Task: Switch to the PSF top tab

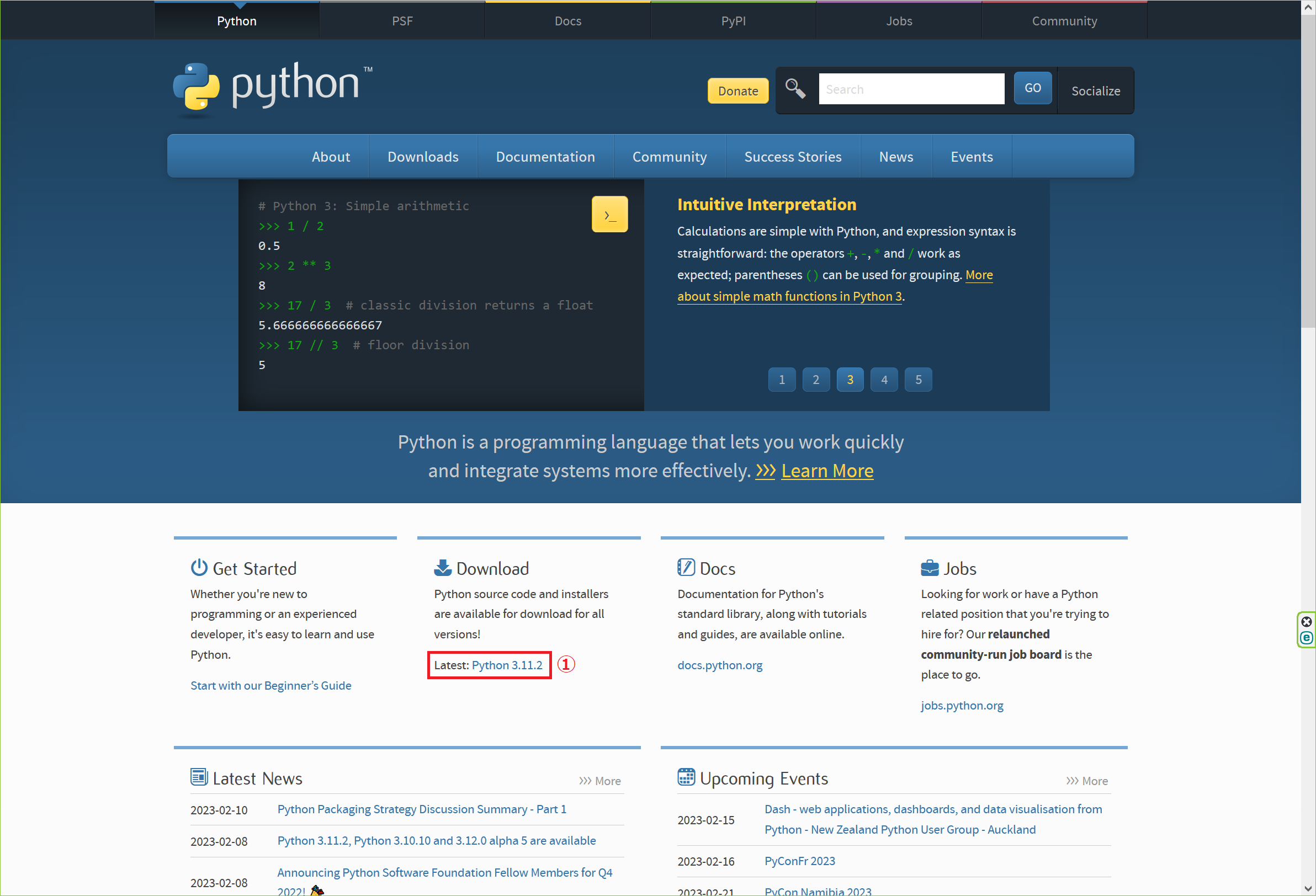Action: click(x=402, y=21)
